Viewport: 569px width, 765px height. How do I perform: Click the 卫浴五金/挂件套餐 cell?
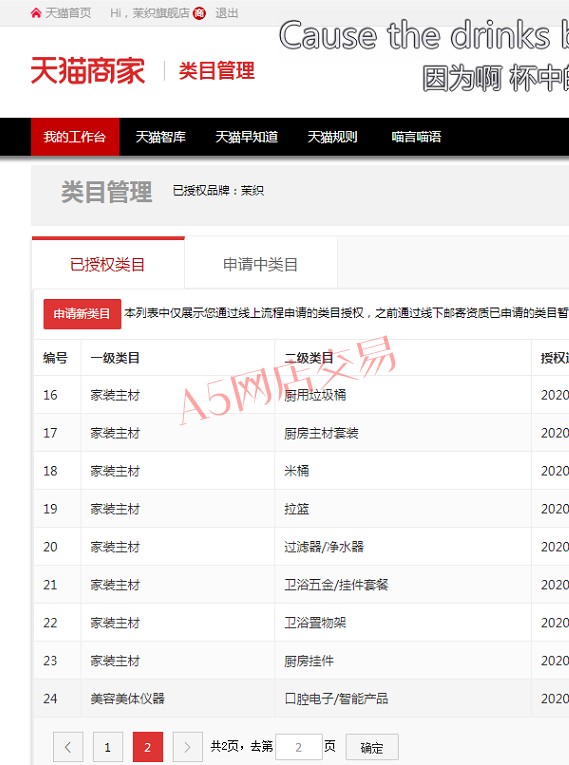[336, 584]
